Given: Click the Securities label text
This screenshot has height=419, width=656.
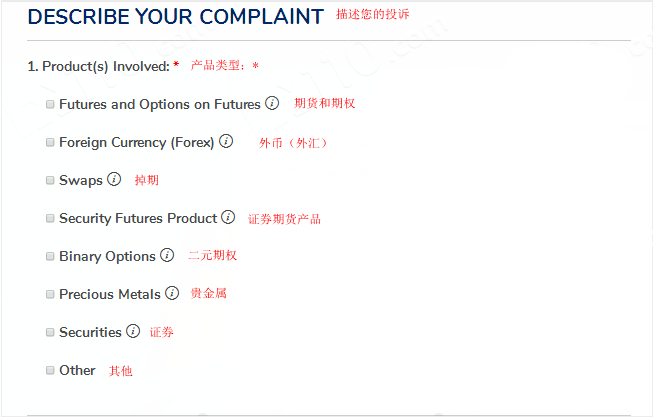Looking at the screenshot, I should tap(90, 332).
